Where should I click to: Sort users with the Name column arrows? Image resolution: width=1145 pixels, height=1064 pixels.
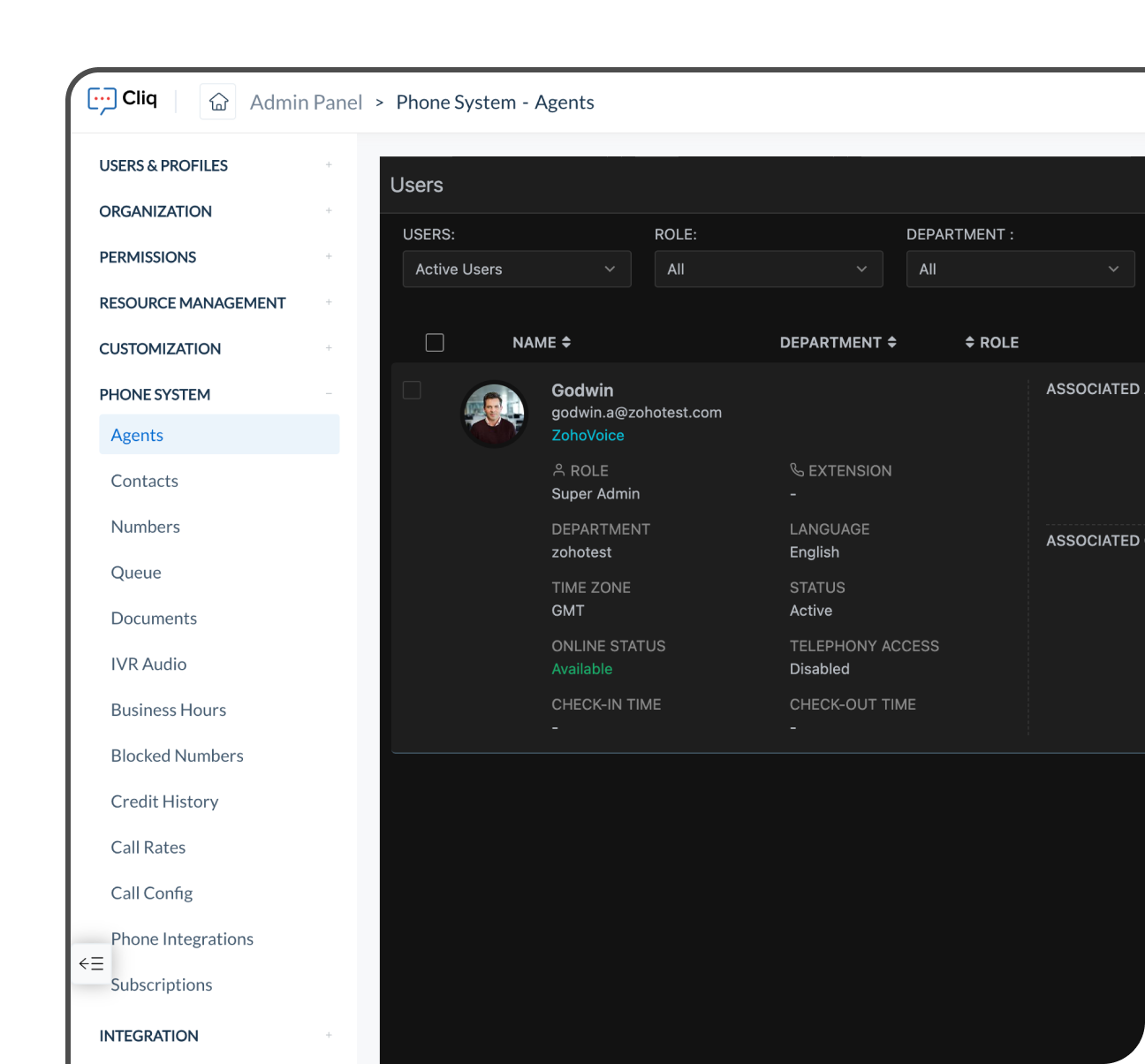565,342
